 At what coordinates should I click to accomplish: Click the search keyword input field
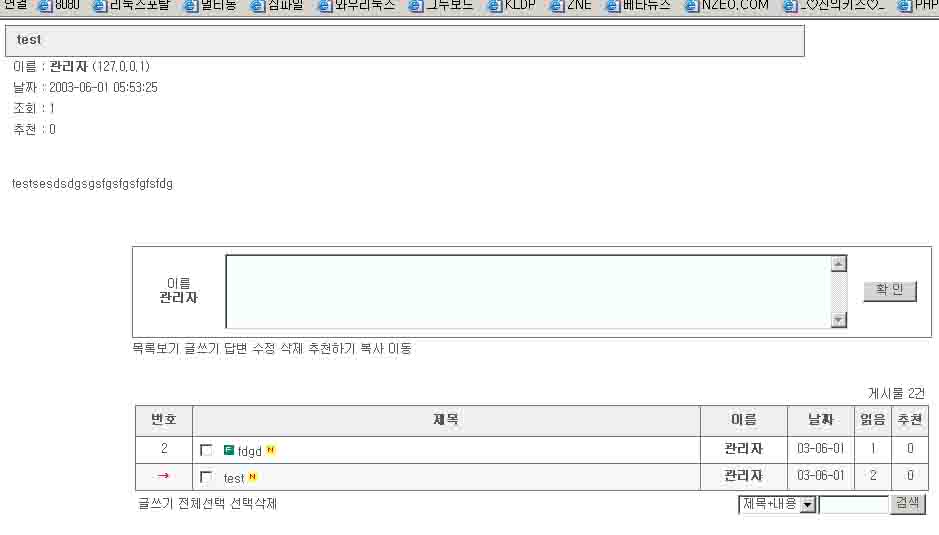[x=853, y=505]
